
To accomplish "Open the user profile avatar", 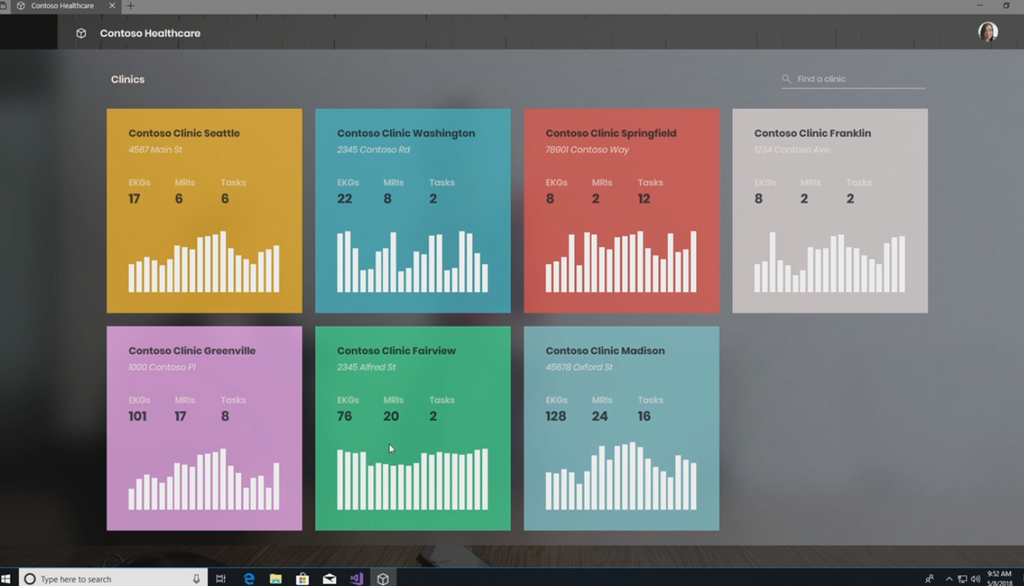I will (x=987, y=32).
